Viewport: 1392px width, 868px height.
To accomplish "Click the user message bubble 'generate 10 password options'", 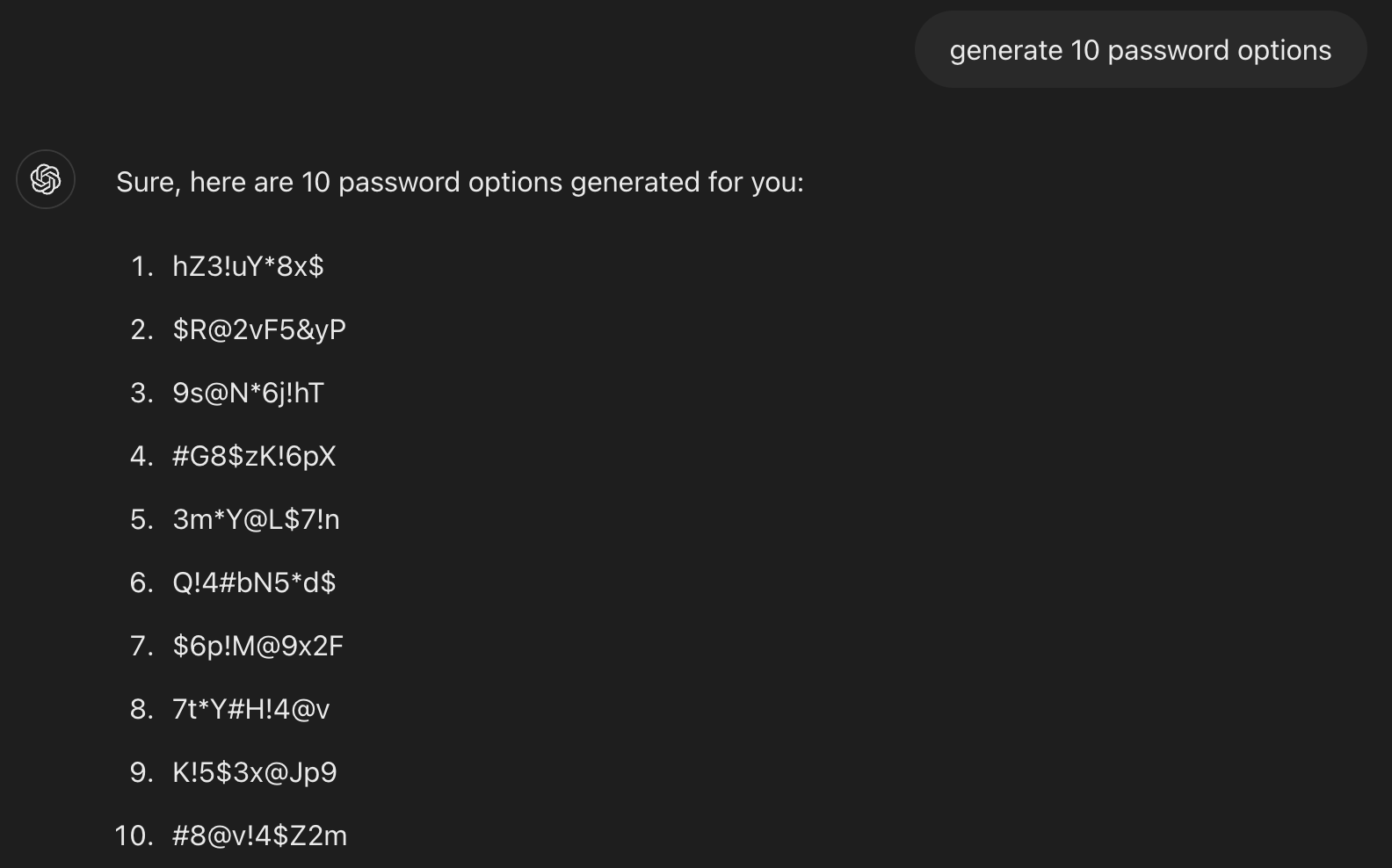I will [1140, 50].
